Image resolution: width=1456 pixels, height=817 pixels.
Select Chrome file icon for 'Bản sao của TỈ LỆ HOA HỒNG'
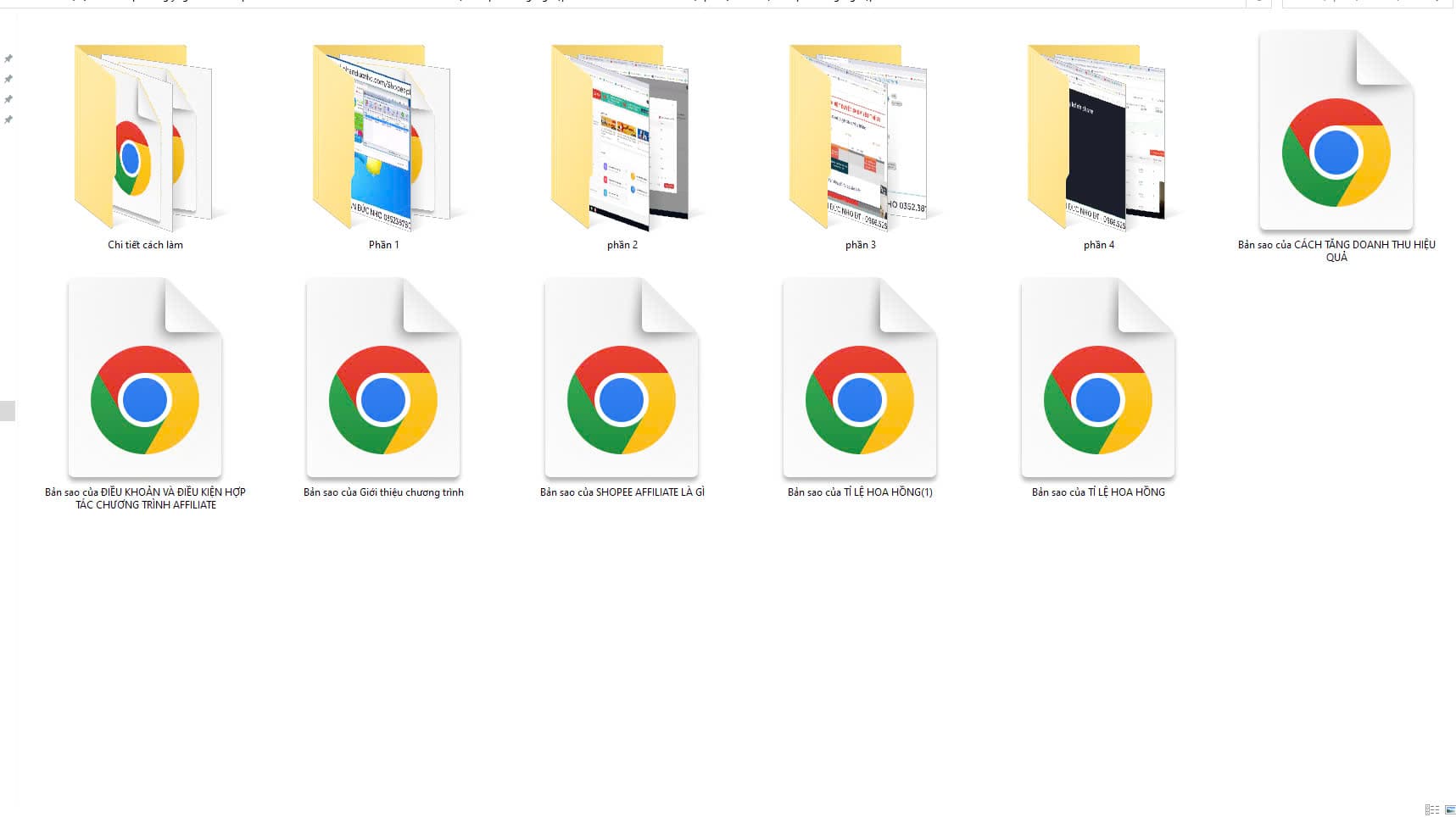[1098, 378]
